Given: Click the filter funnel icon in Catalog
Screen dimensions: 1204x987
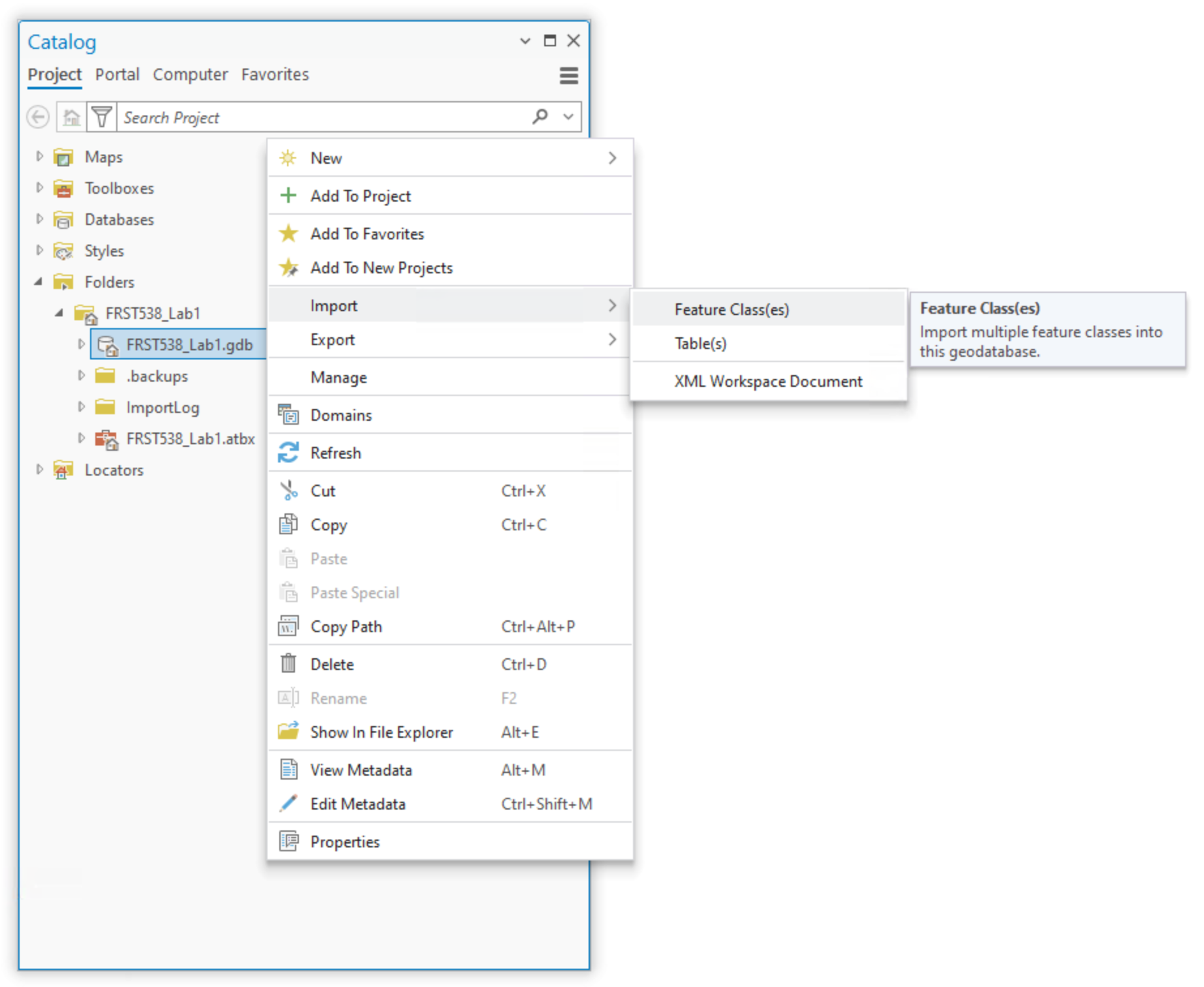Looking at the screenshot, I should [102, 117].
